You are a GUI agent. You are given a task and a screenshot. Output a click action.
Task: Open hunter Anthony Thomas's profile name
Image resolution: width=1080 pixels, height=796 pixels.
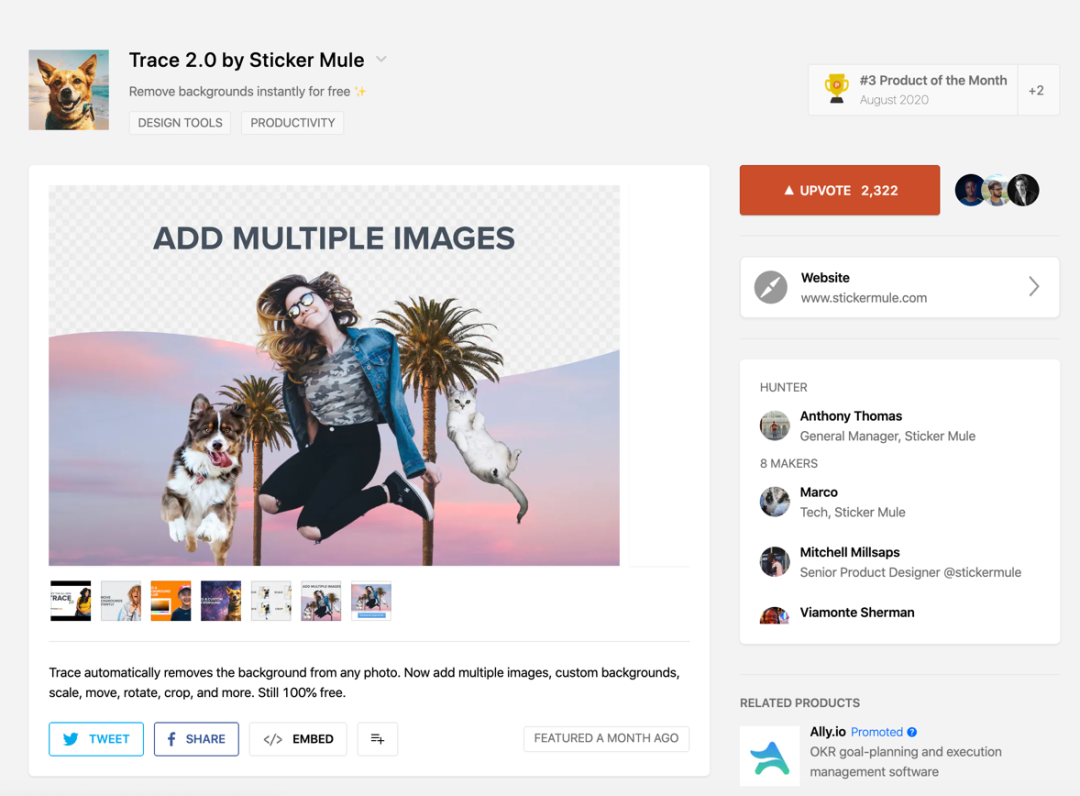pos(851,416)
